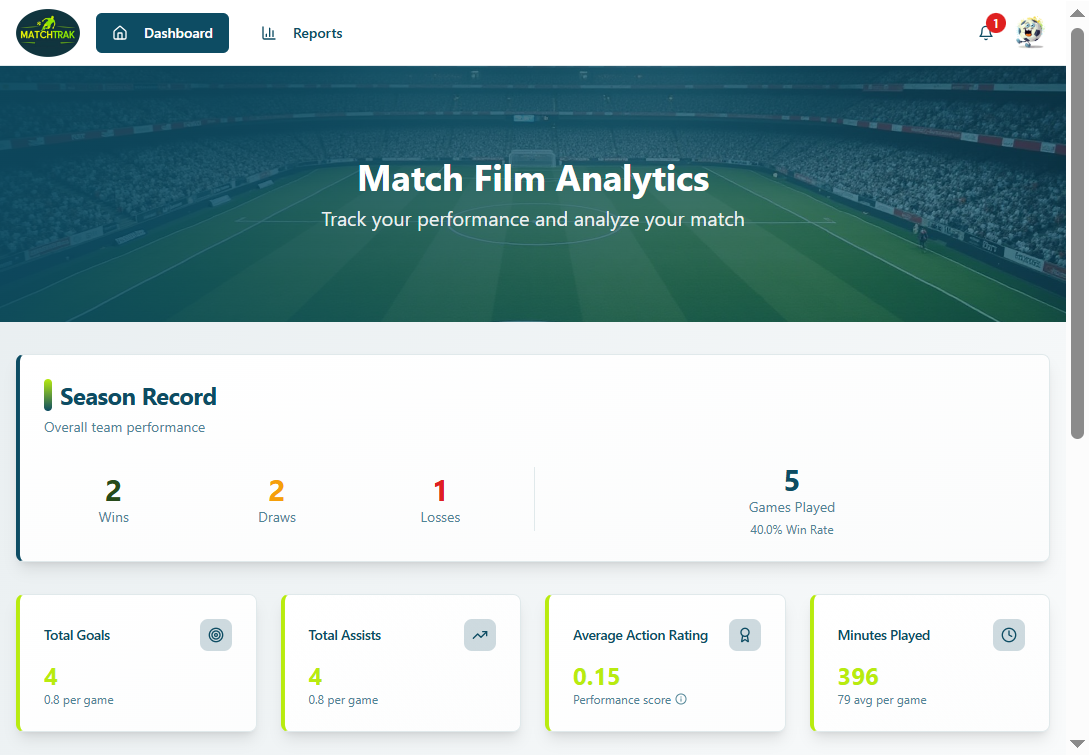Click the red notification badge showing 1

click(x=995, y=22)
